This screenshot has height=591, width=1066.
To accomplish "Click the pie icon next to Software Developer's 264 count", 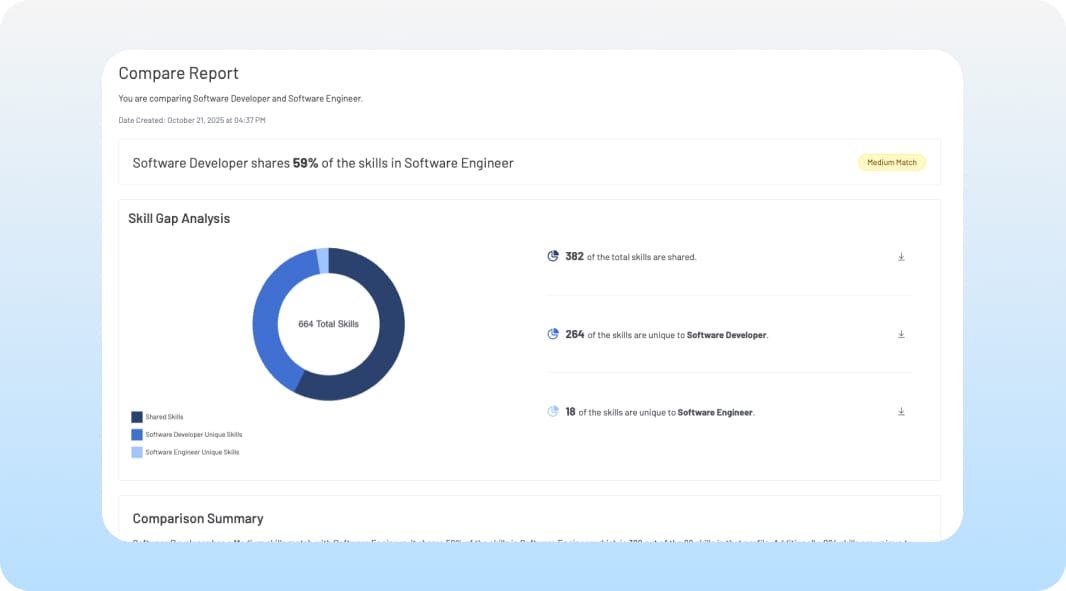I will [x=552, y=334].
